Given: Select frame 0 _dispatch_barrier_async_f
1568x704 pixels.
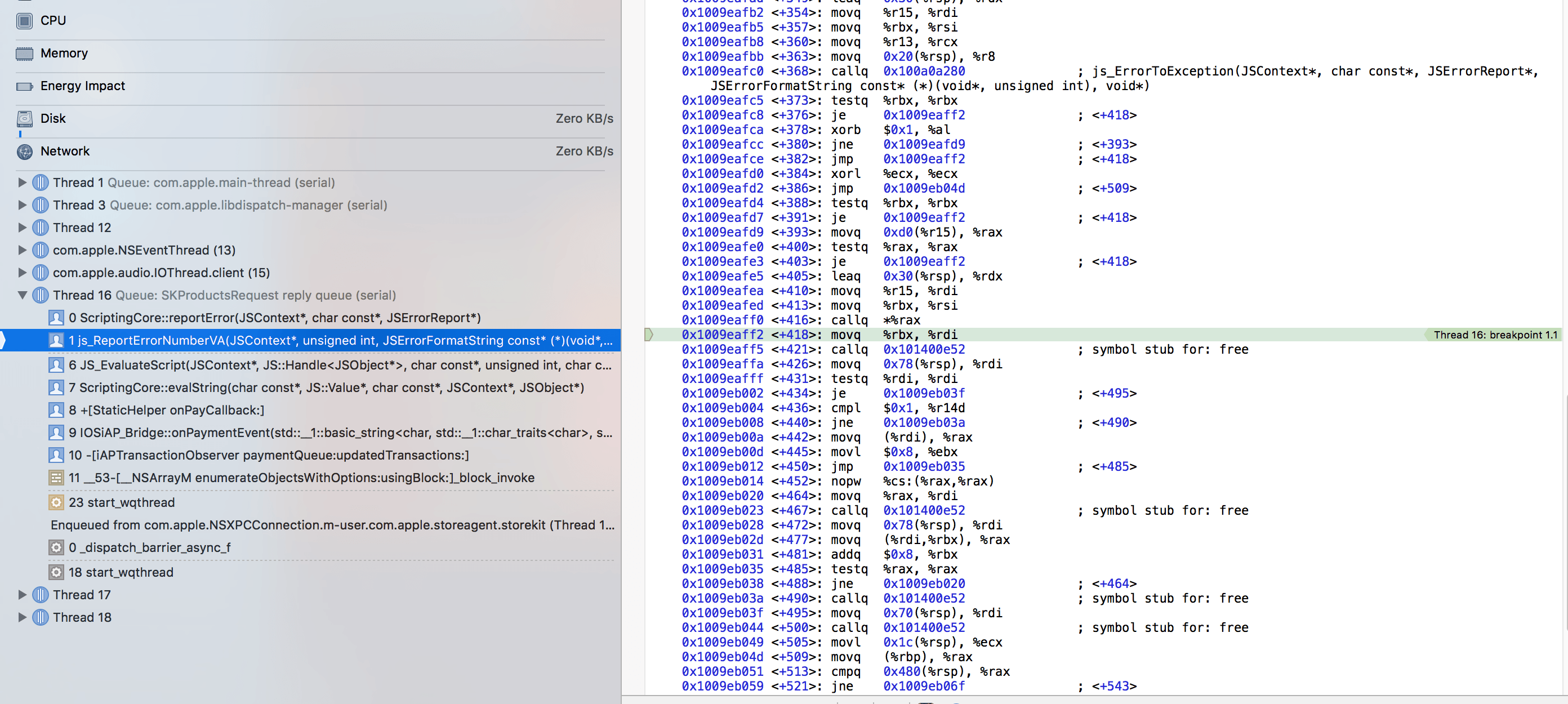Looking at the screenshot, I should point(149,547).
